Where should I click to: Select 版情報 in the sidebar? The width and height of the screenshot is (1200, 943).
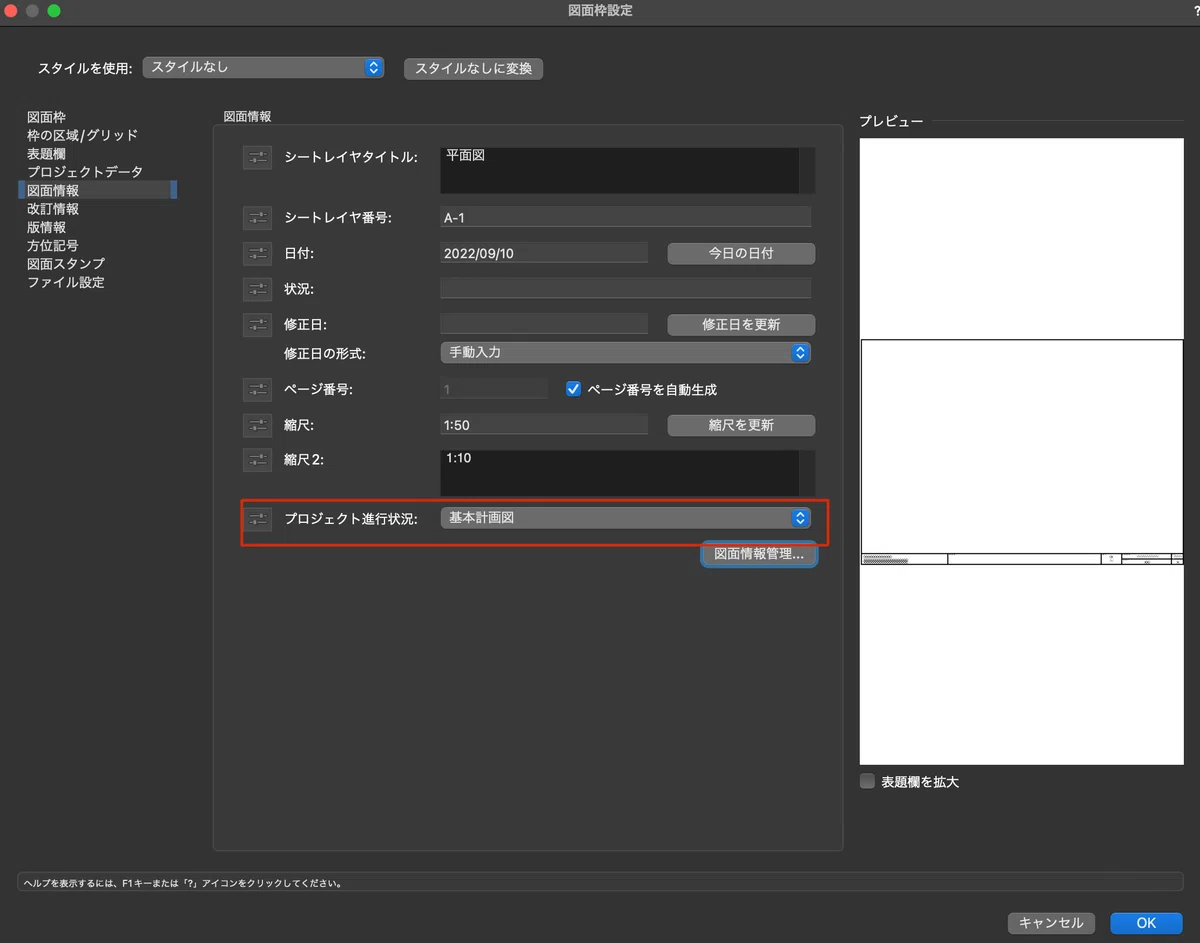coord(47,227)
